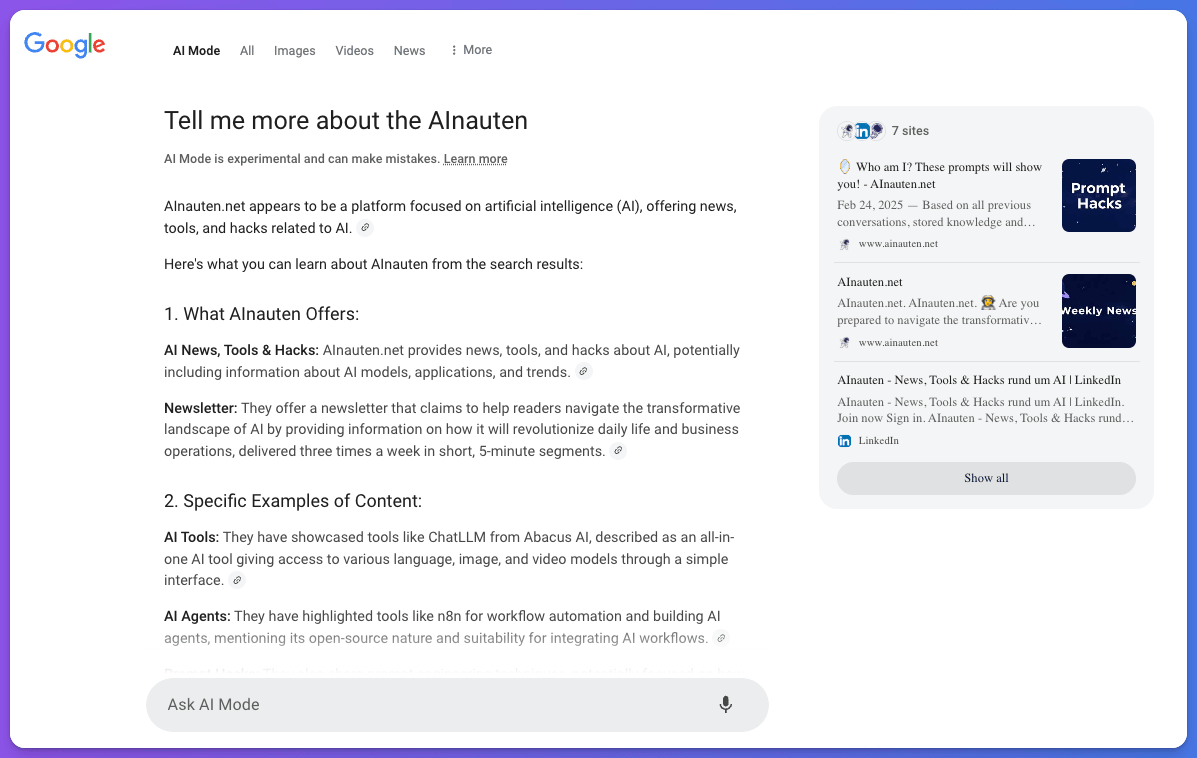This screenshot has width=1197, height=758.
Task: Open the AInauten.net result title
Action: pyautogui.click(x=870, y=282)
